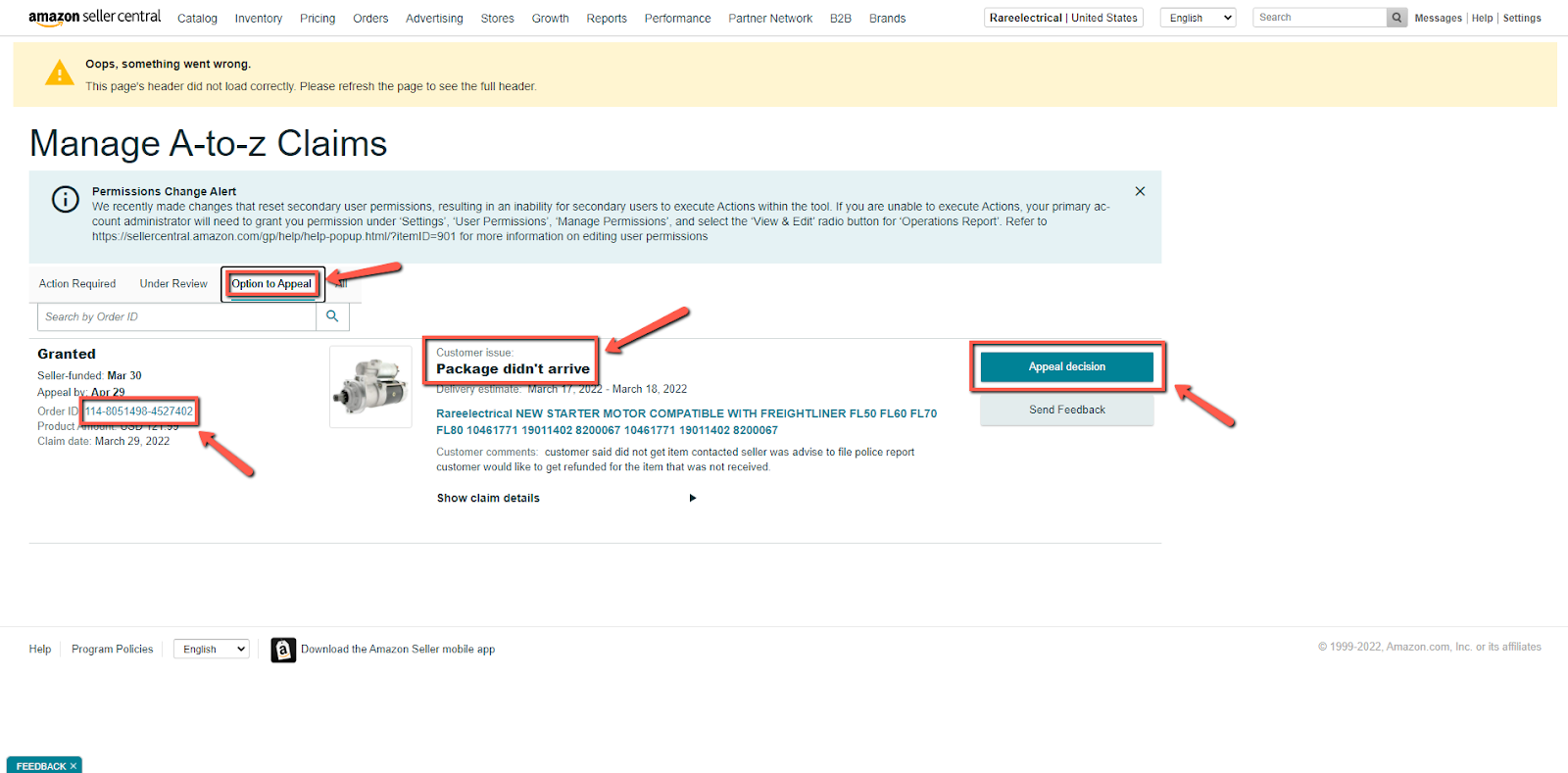Open the Brands menu

[887, 19]
